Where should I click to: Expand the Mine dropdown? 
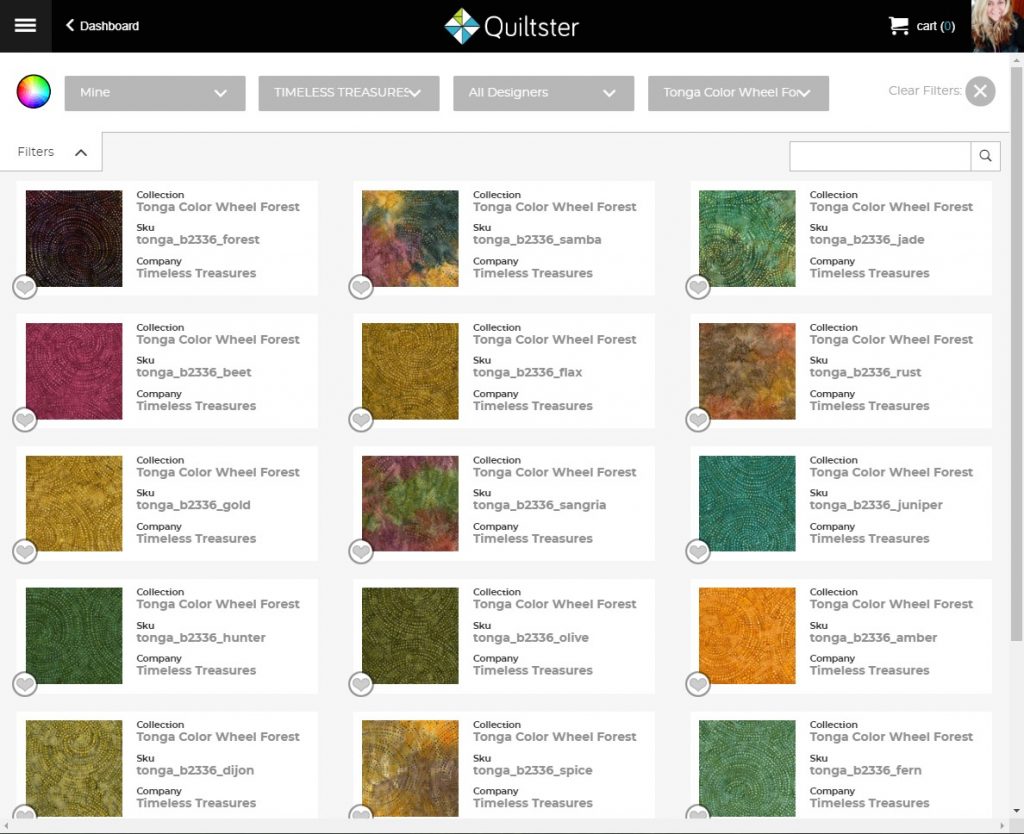(x=155, y=93)
